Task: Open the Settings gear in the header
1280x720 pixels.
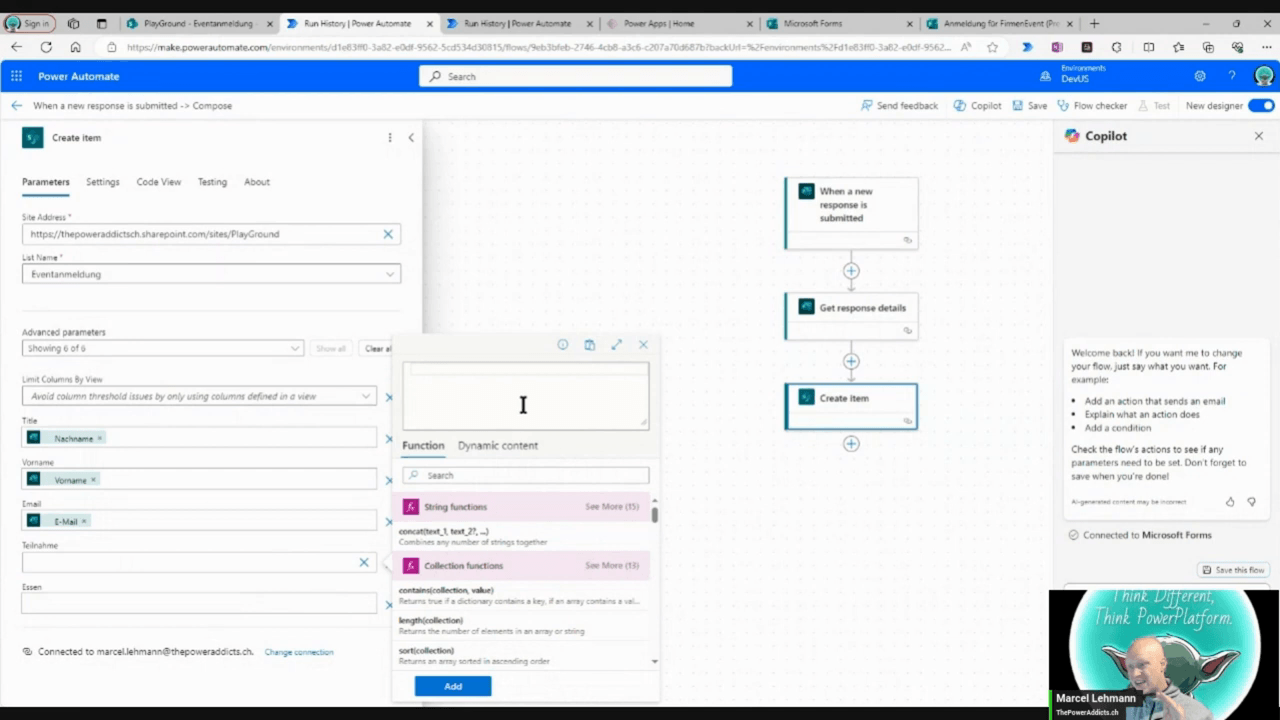Action: point(1200,76)
